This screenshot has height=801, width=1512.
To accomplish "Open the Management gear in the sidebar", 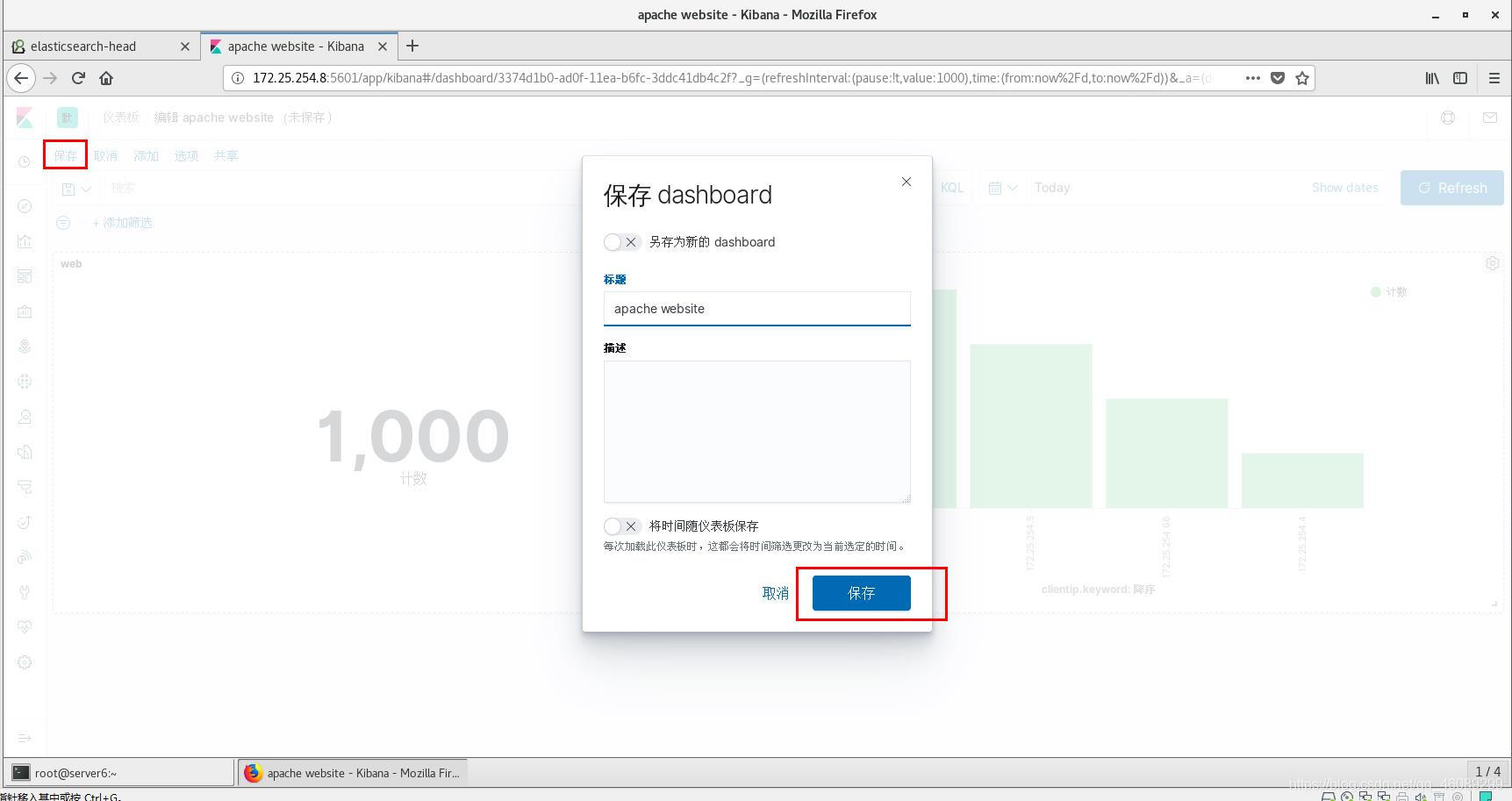I will click(25, 662).
